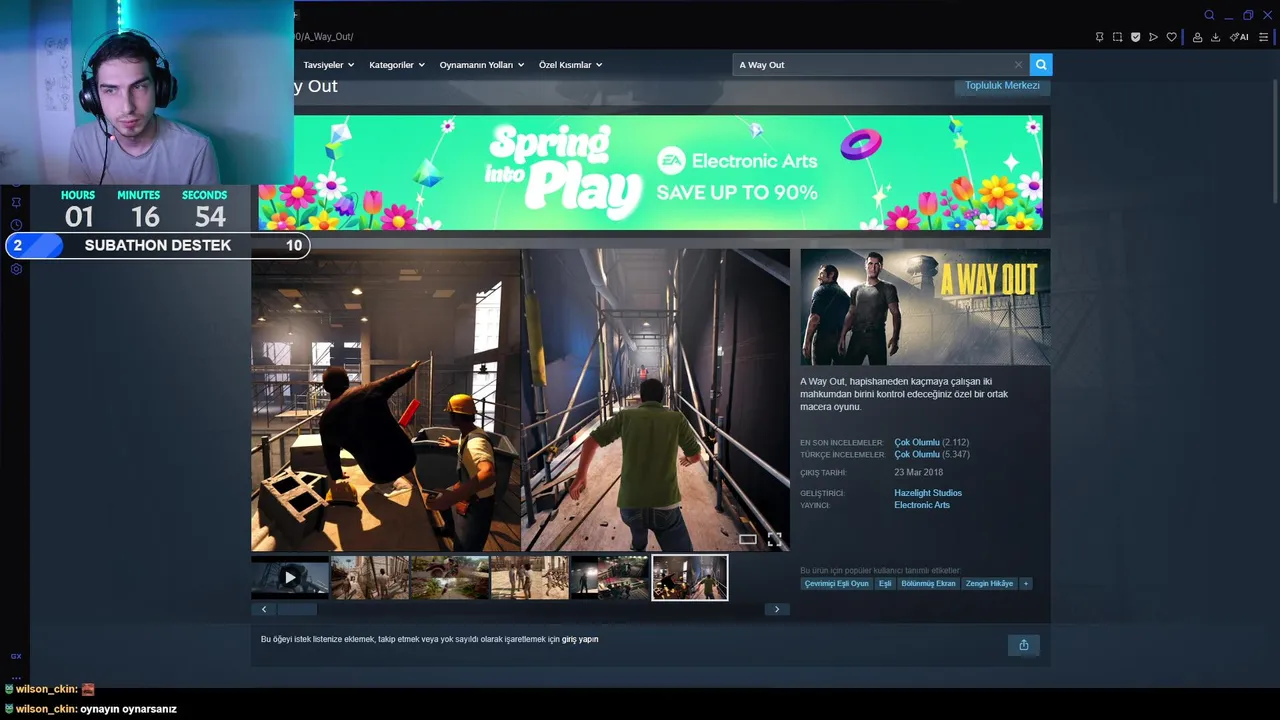The height and width of the screenshot is (720, 1280).
Task: Click the 'giriş yapın' login link
Action: pyautogui.click(x=580, y=639)
